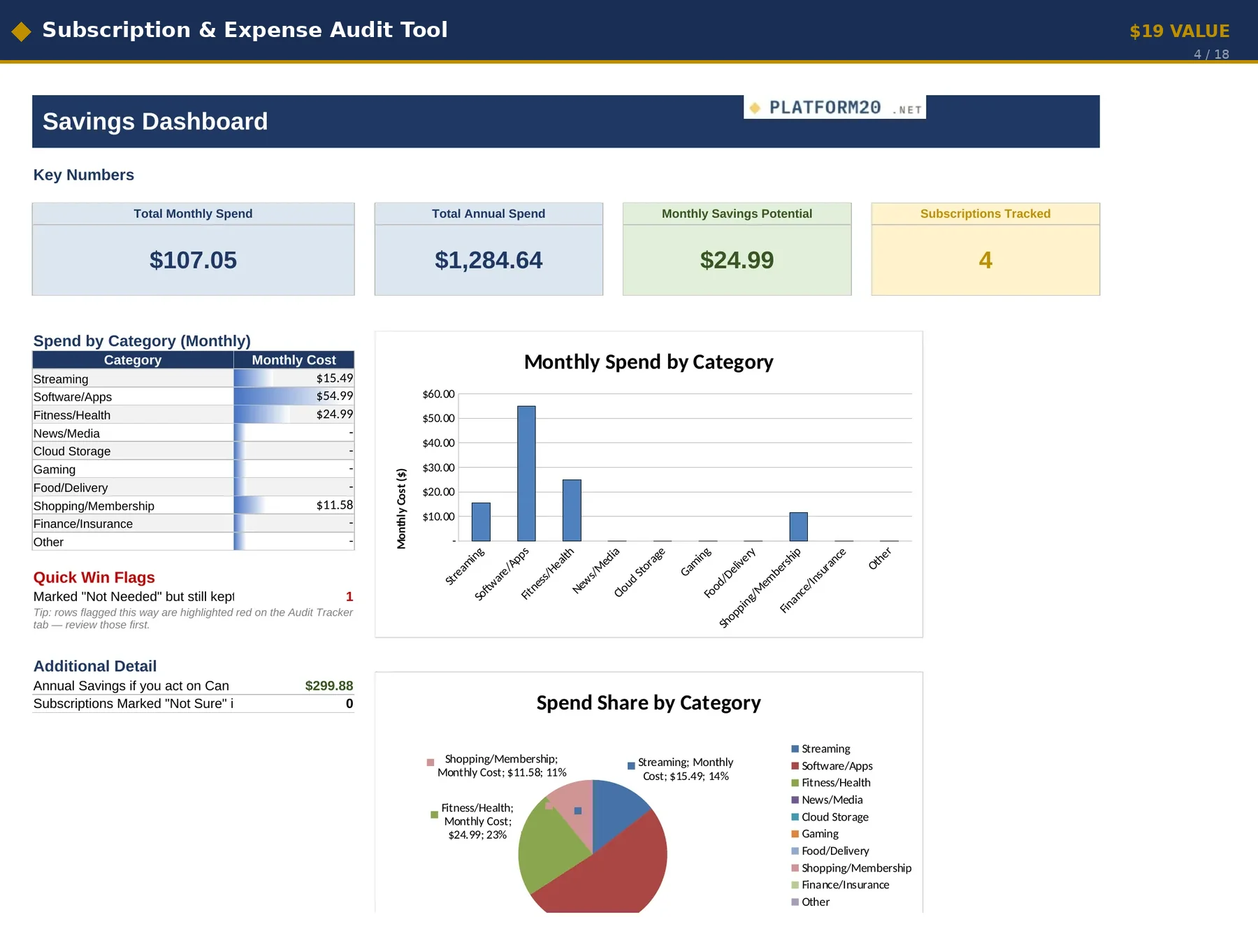The height and width of the screenshot is (952, 1258).
Task: Click the red Quick Win flag count 1
Action: (349, 596)
